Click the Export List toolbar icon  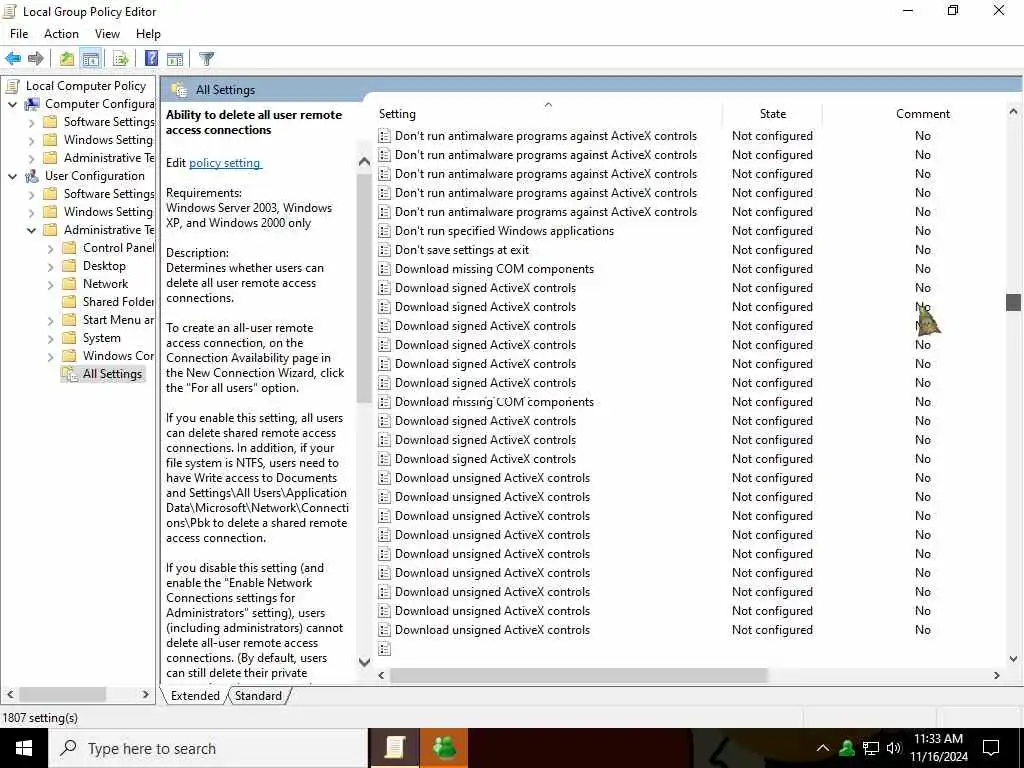121,58
